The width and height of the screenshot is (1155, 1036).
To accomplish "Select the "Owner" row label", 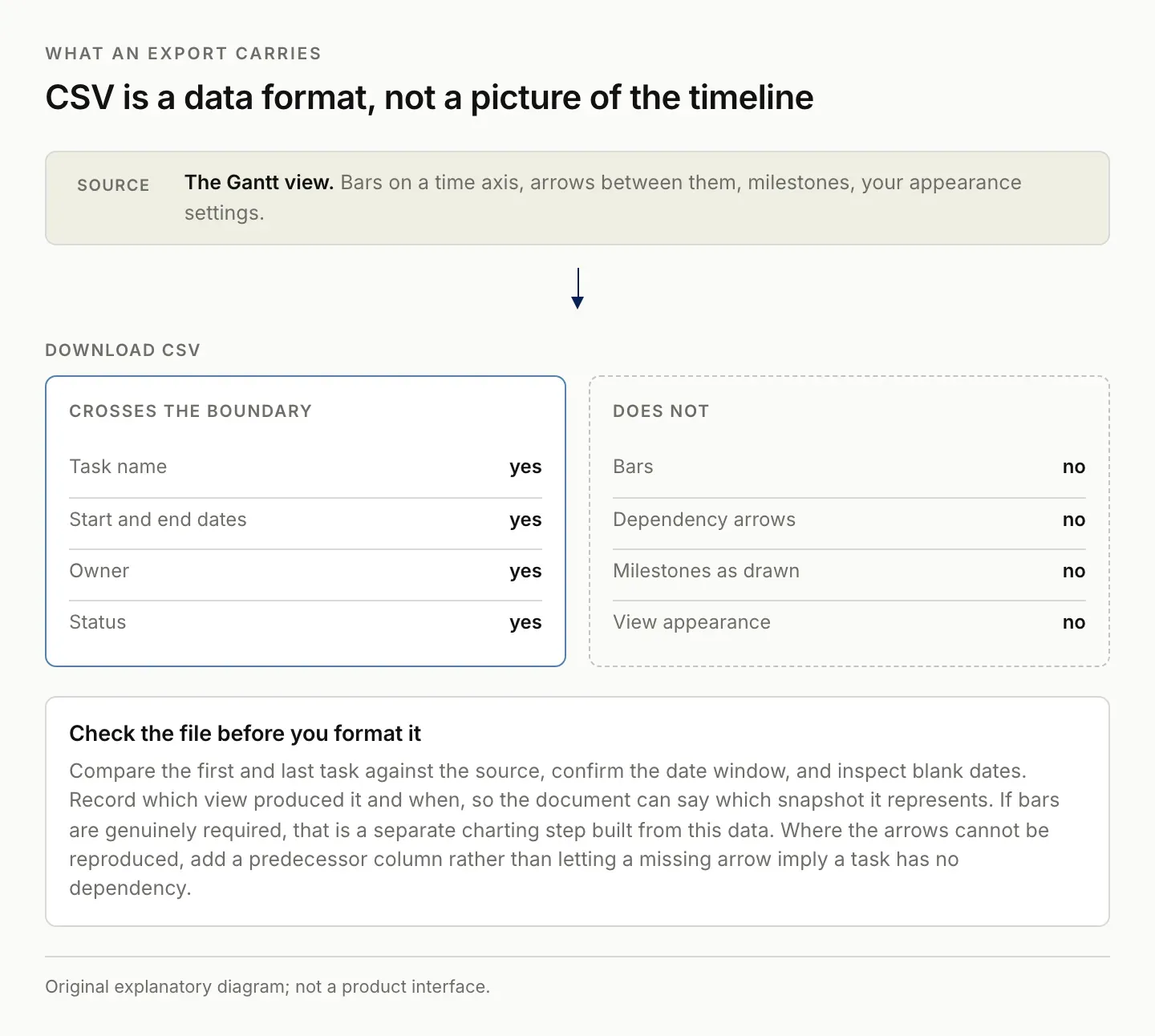I will pos(99,571).
